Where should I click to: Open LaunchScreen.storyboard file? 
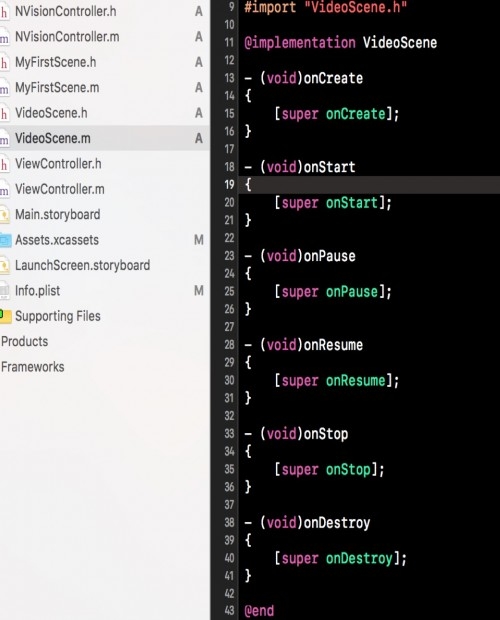[82, 265]
